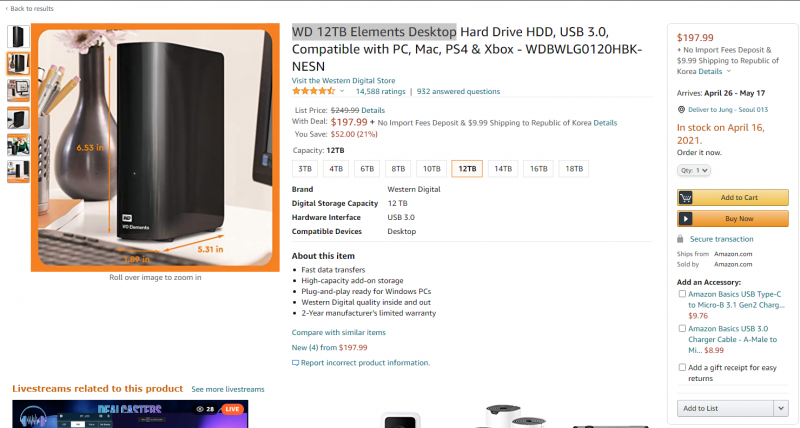Enable the gift receipt checkbox
The width and height of the screenshot is (800, 428).
[x=682, y=367]
